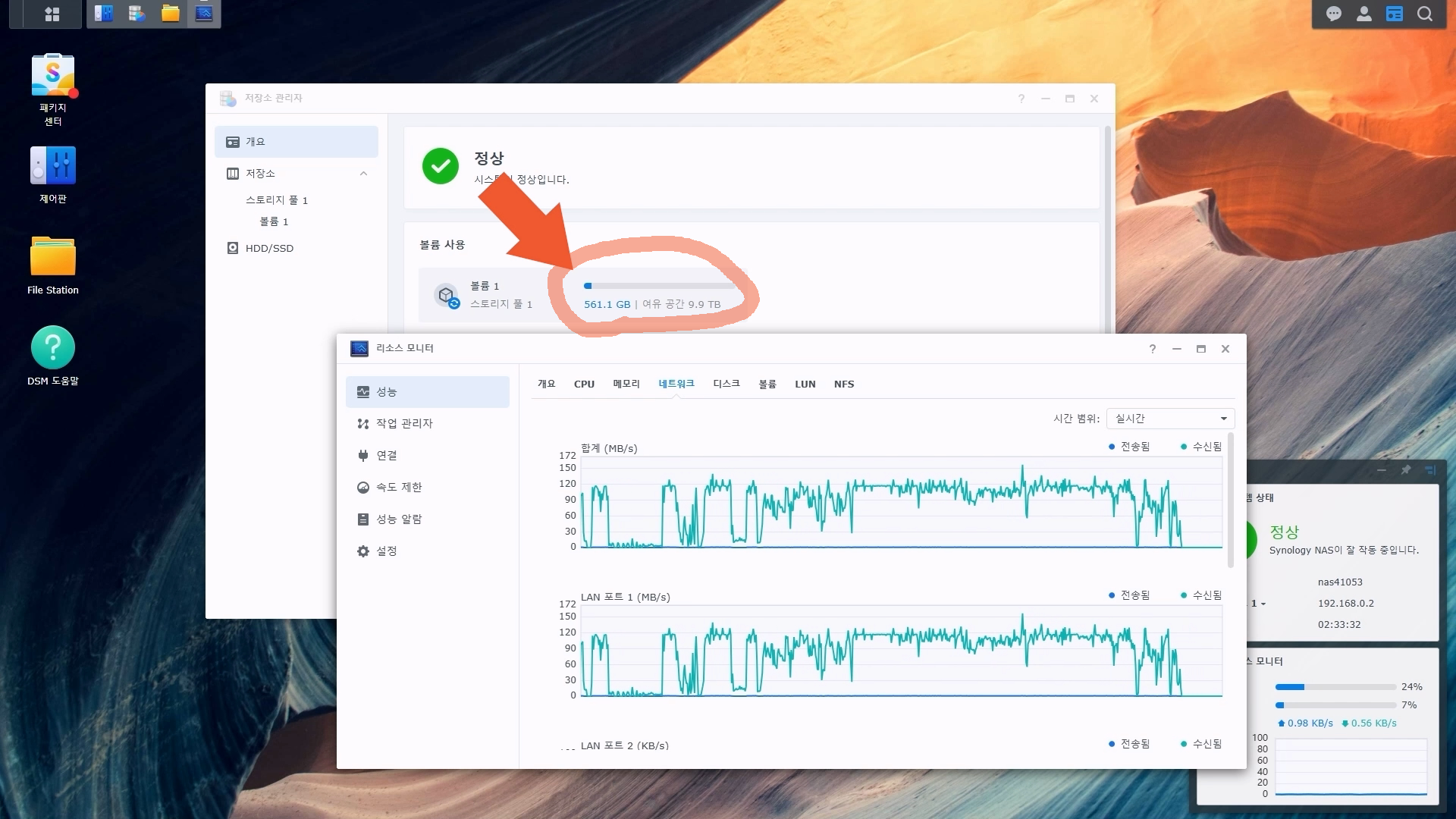Open Control Panel desktop icon
The width and height of the screenshot is (1456, 819).
pos(52,166)
